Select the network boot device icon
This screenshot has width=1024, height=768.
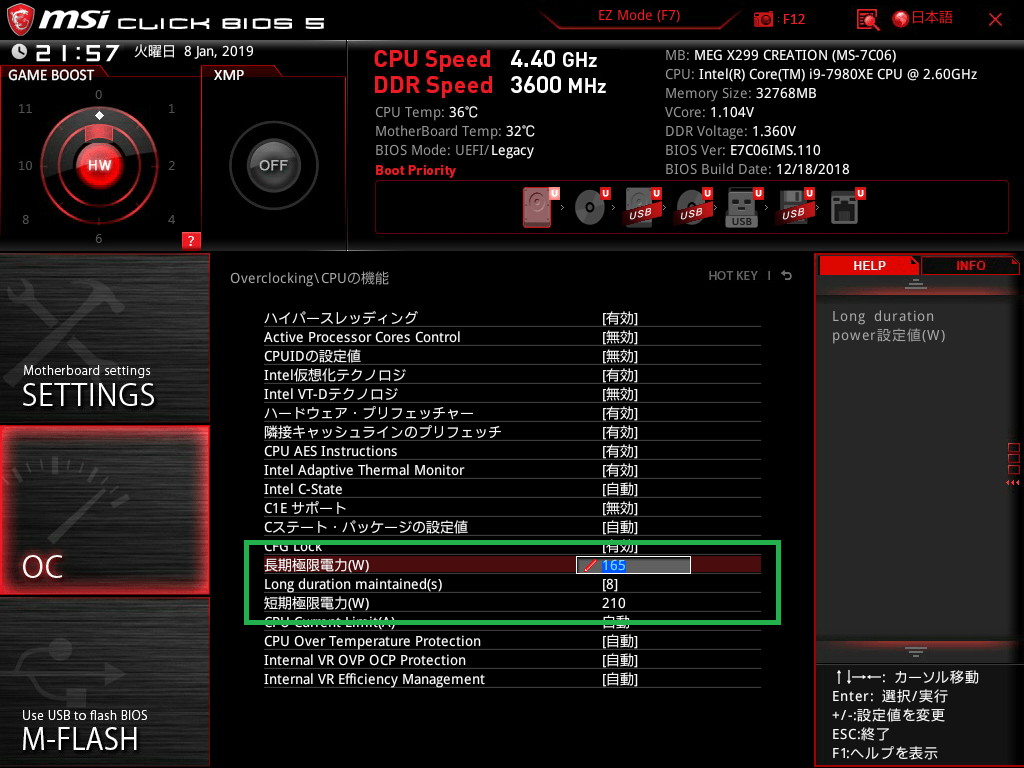click(x=846, y=207)
